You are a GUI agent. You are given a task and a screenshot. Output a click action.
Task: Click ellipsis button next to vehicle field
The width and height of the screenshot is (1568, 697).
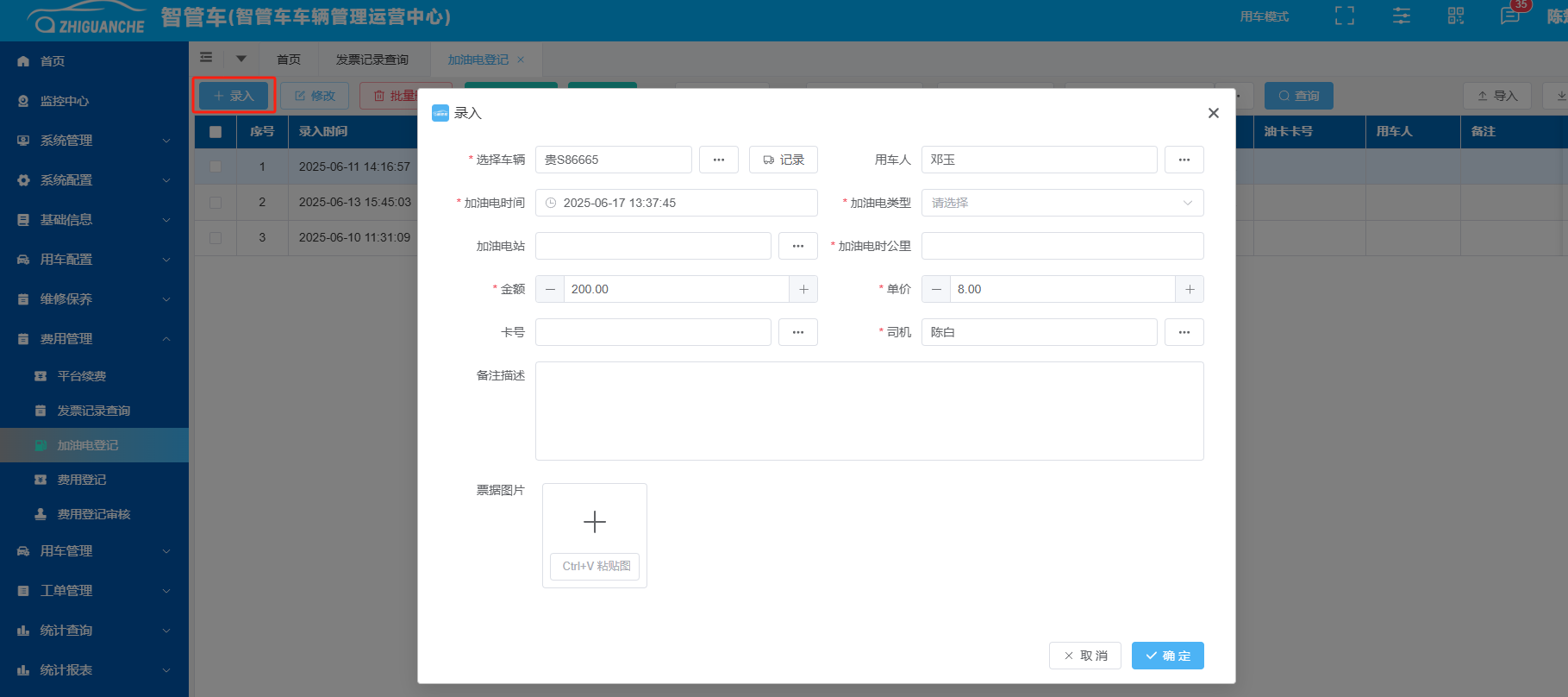pos(718,160)
